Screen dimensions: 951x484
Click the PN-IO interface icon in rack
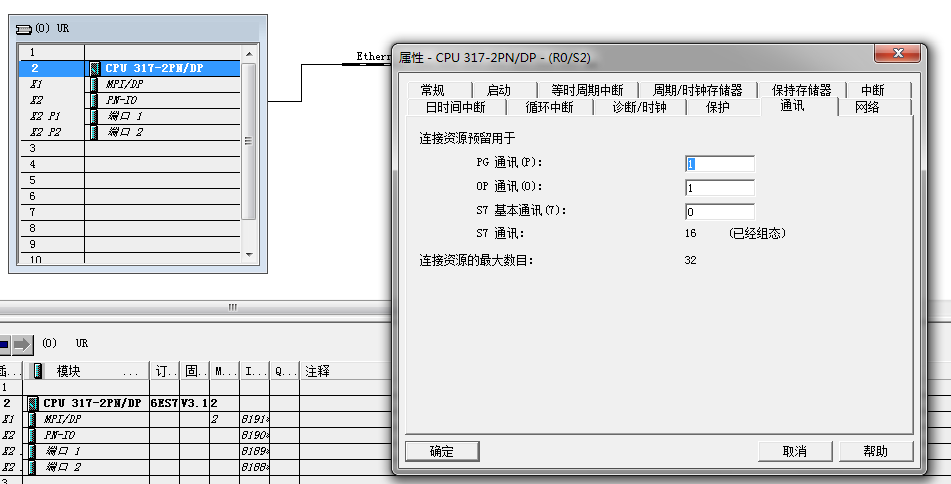[94, 100]
